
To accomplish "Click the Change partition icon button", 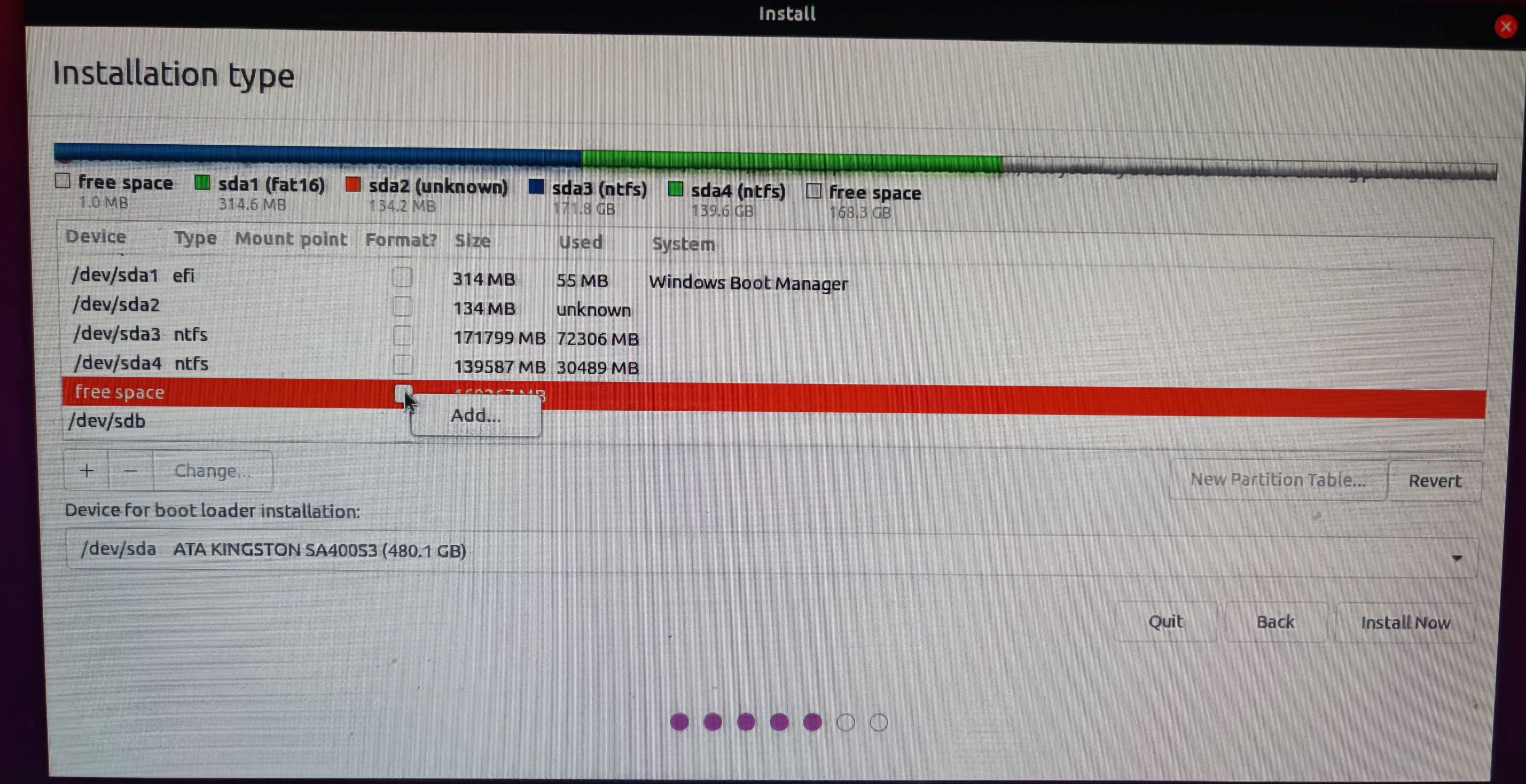I will click(x=211, y=471).
